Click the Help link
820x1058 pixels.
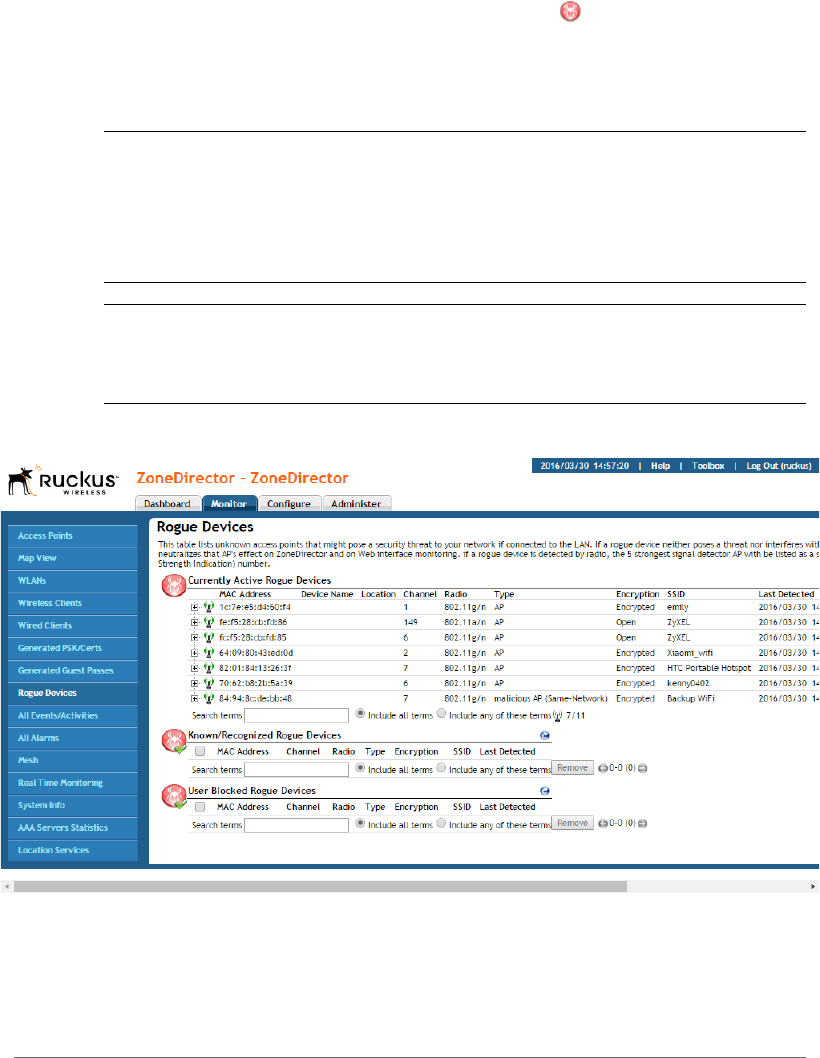click(x=660, y=466)
